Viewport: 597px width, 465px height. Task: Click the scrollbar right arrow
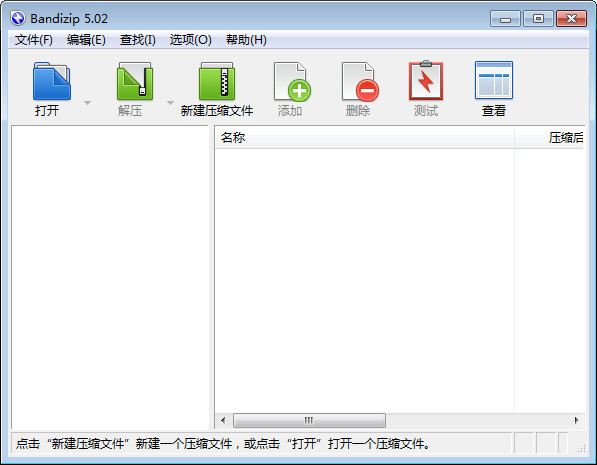[576, 420]
